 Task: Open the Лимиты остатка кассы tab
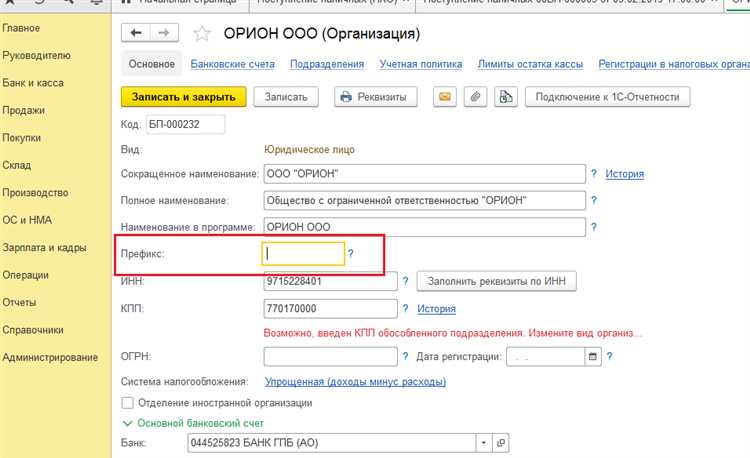click(530, 64)
